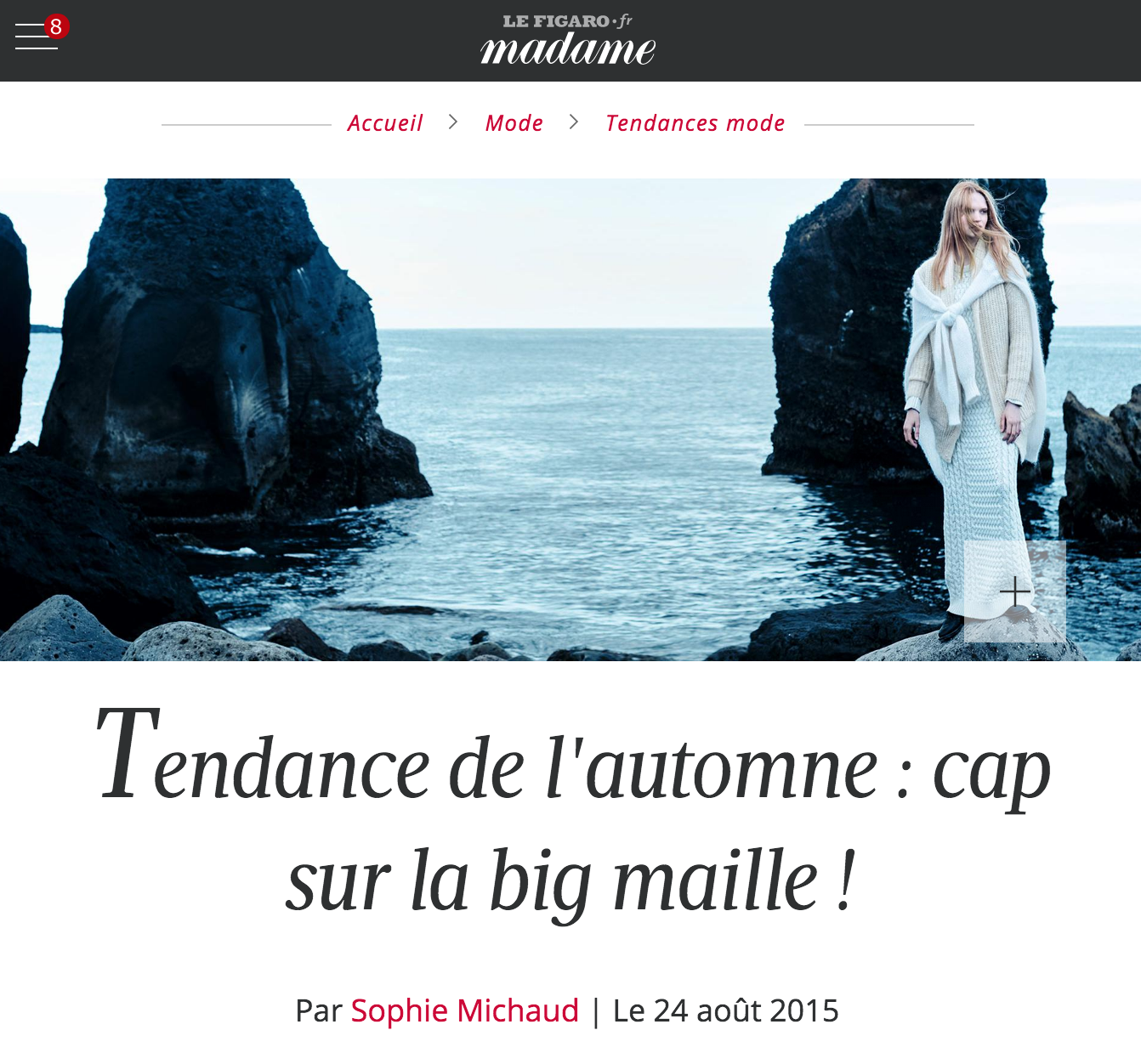Click the plus icon on the hero photo
Image resolution: width=1141 pixels, height=1064 pixels.
point(1015,591)
